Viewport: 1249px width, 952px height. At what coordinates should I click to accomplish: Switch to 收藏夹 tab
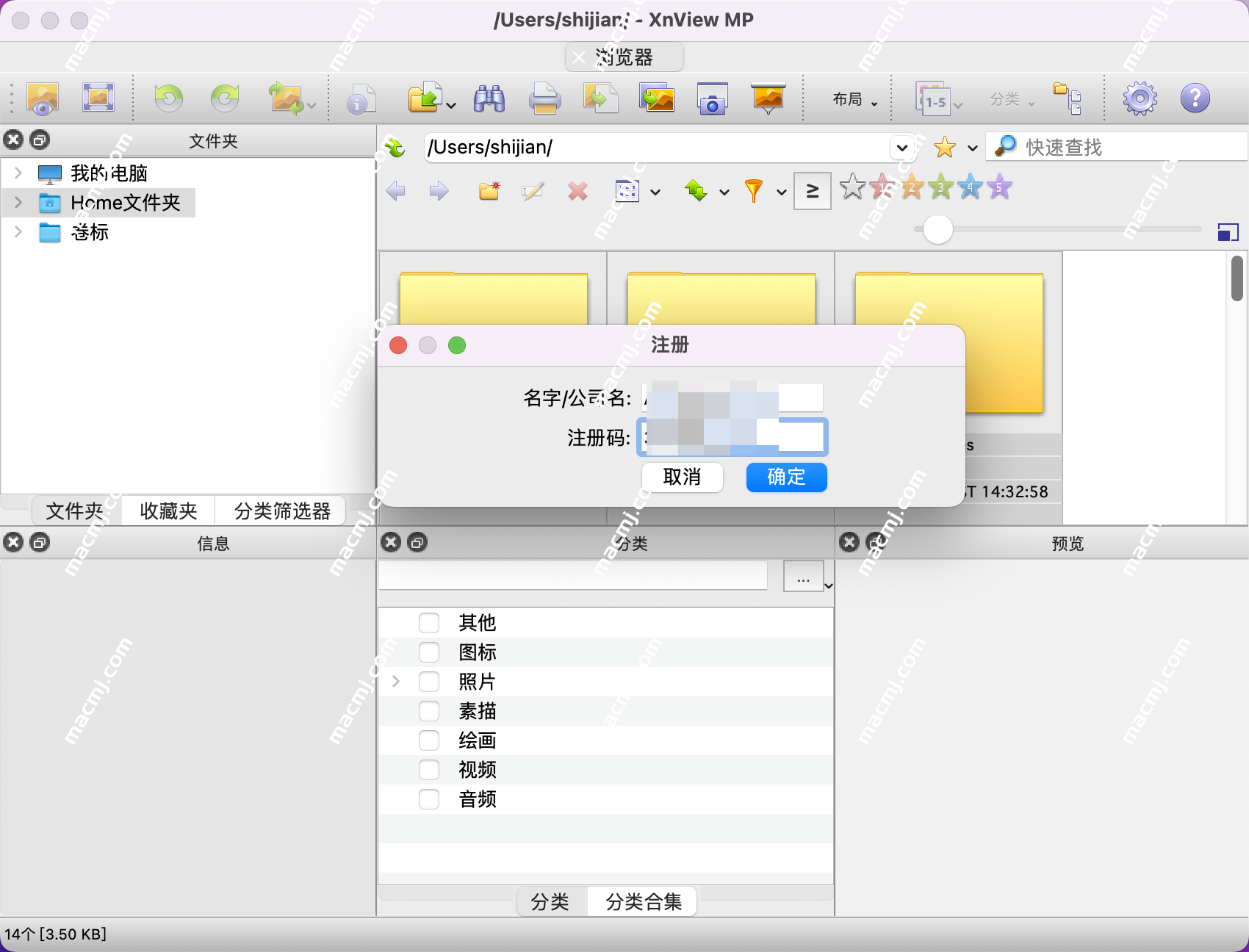point(168,511)
